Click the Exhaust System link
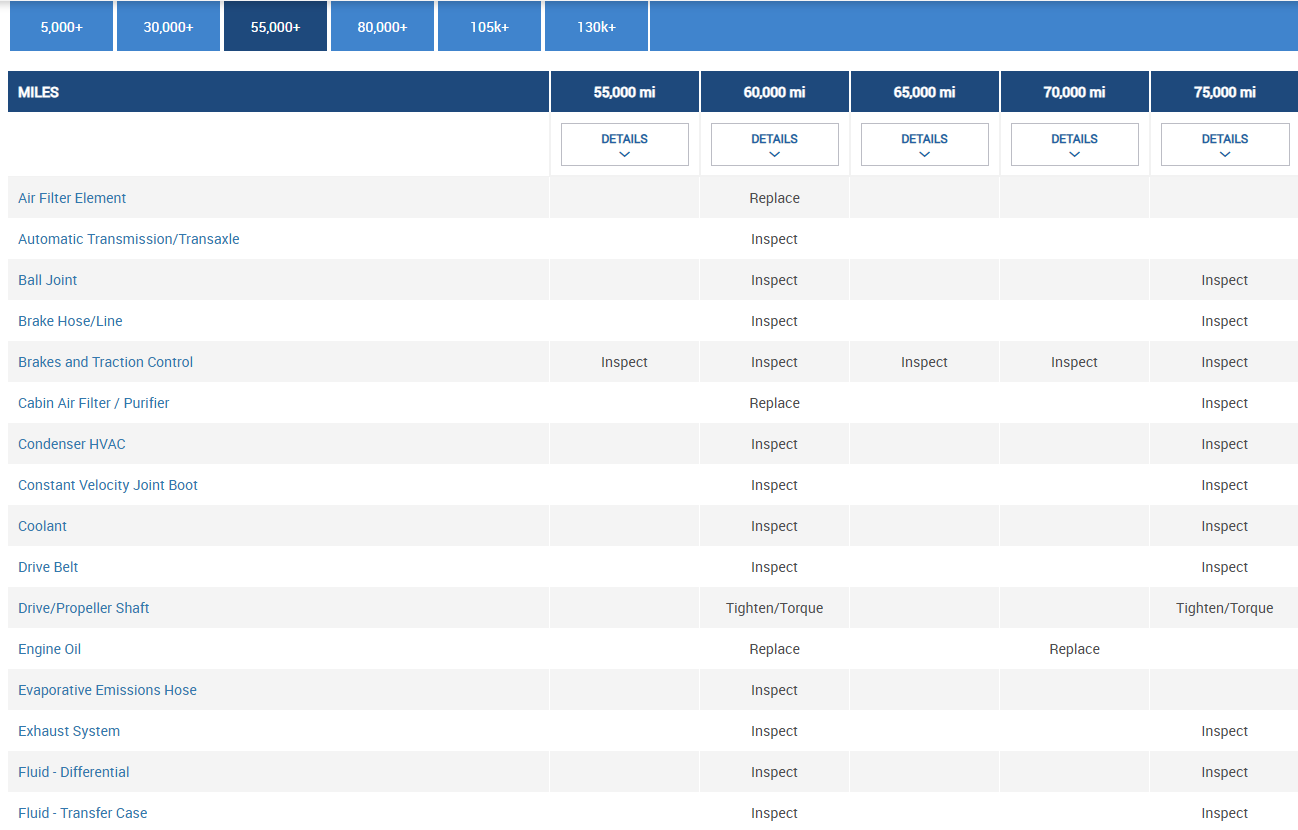The image size is (1298, 830). [x=69, y=731]
